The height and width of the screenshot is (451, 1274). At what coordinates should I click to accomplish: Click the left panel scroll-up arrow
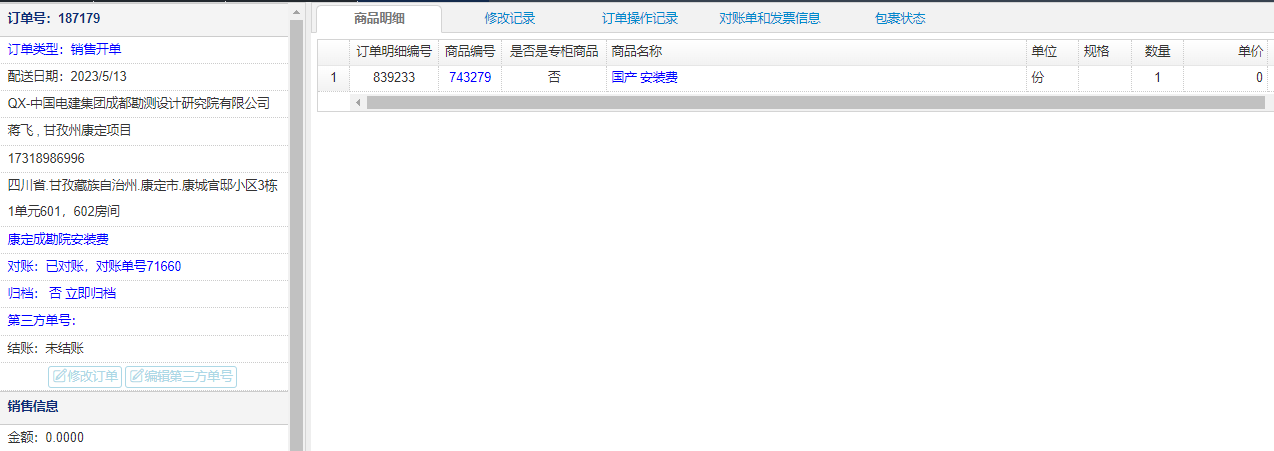(296, 11)
